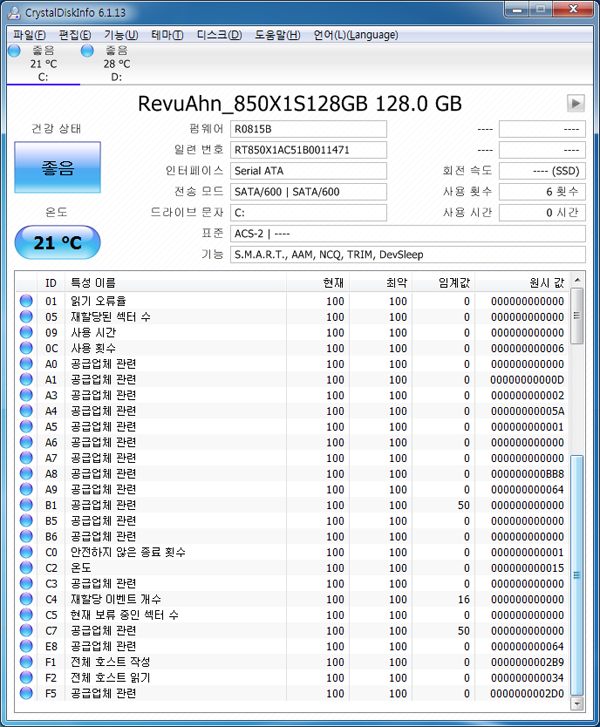Click status icon of row A1

pos(26,380)
